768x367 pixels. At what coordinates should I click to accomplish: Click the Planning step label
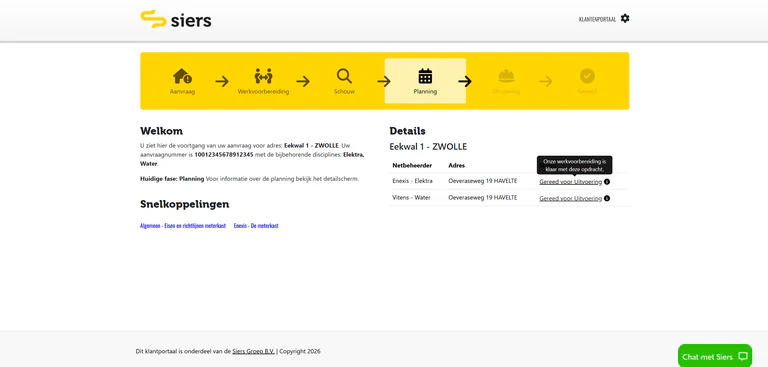[425, 92]
